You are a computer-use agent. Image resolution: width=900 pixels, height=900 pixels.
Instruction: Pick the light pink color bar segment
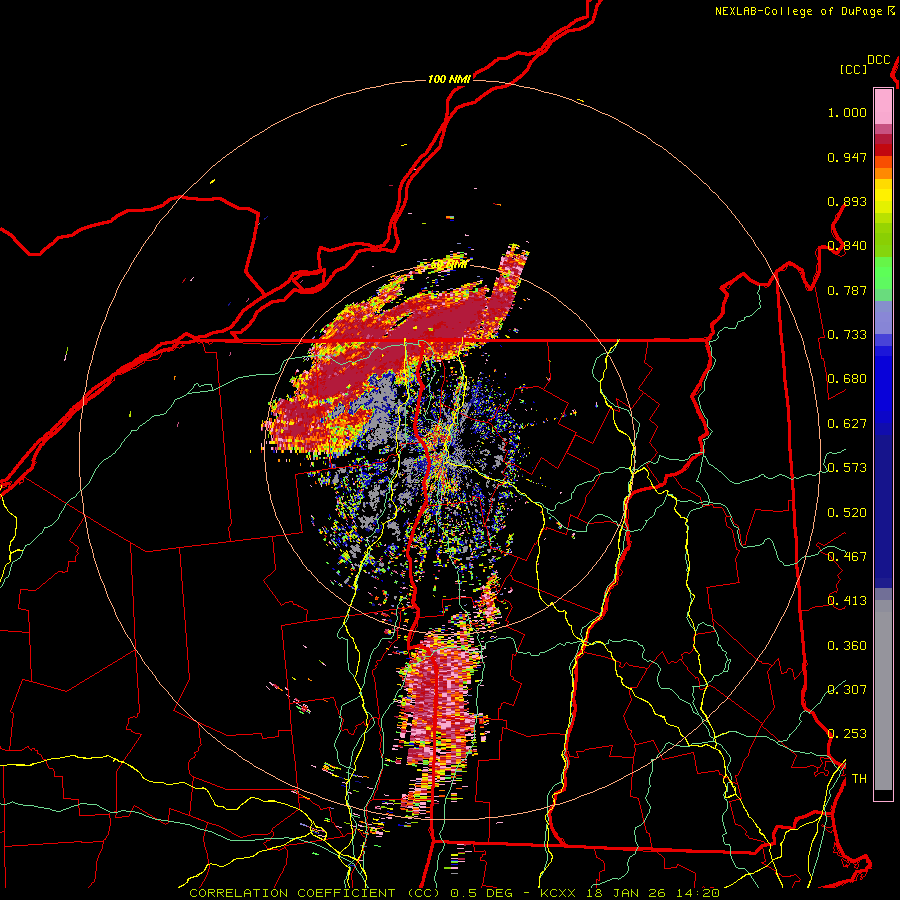[883, 106]
